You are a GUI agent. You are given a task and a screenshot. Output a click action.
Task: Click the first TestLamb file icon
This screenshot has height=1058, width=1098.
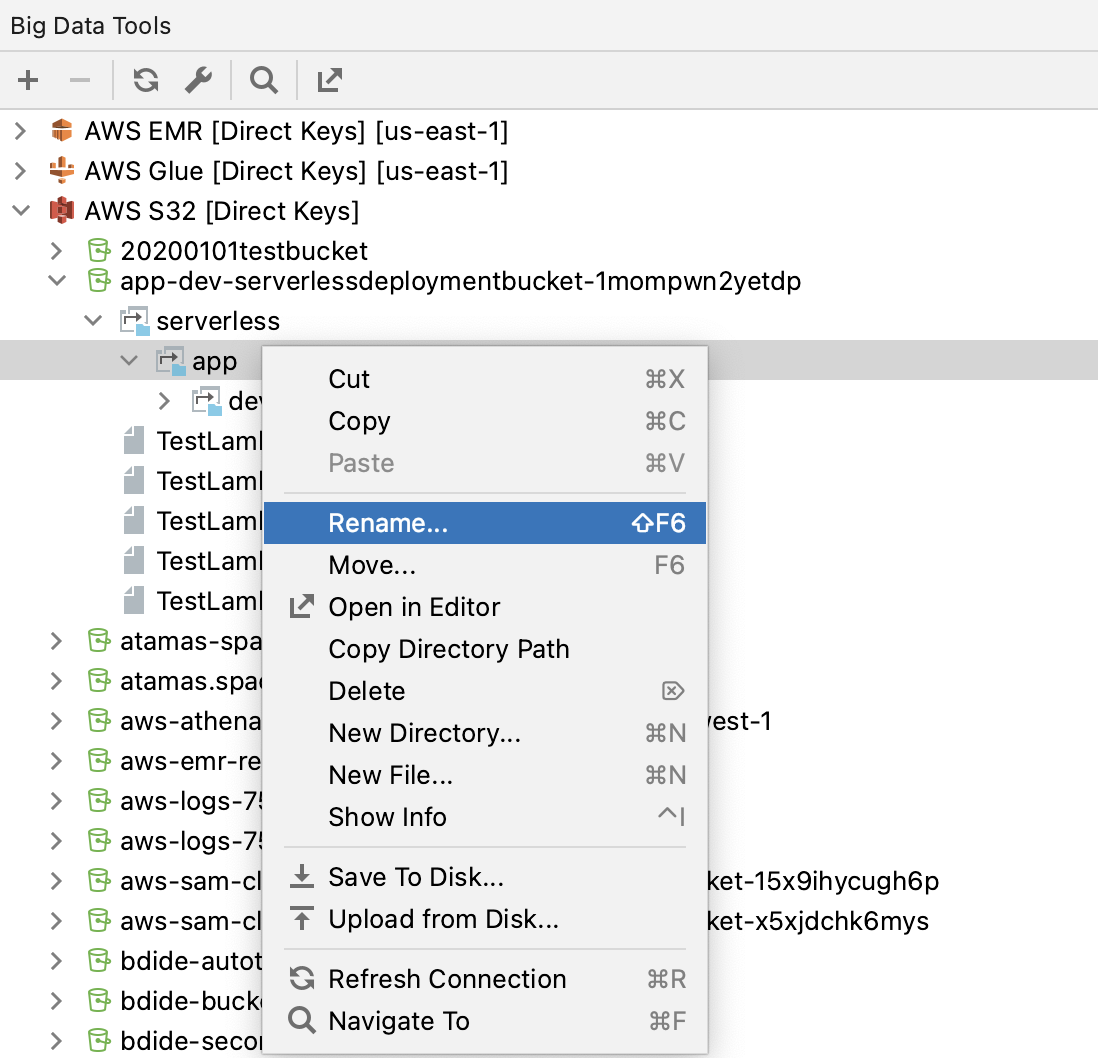[134, 440]
